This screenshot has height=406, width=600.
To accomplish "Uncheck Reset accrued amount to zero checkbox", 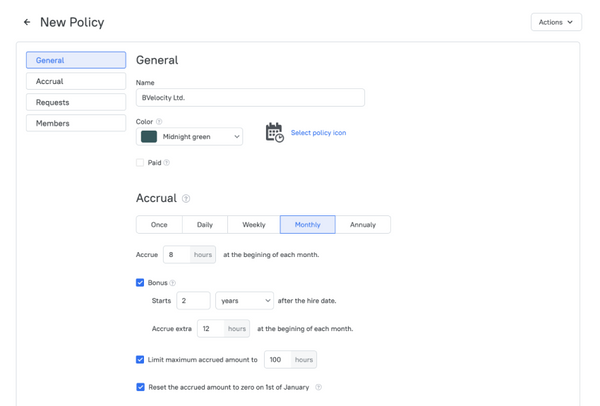I will click(x=140, y=387).
